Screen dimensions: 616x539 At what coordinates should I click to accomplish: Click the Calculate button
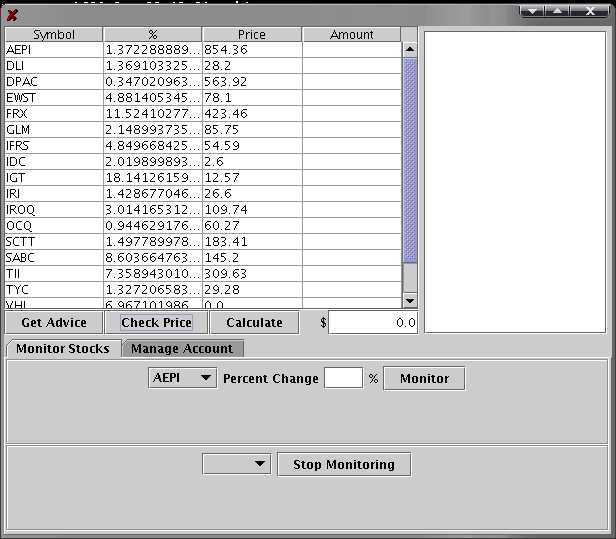click(254, 323)
